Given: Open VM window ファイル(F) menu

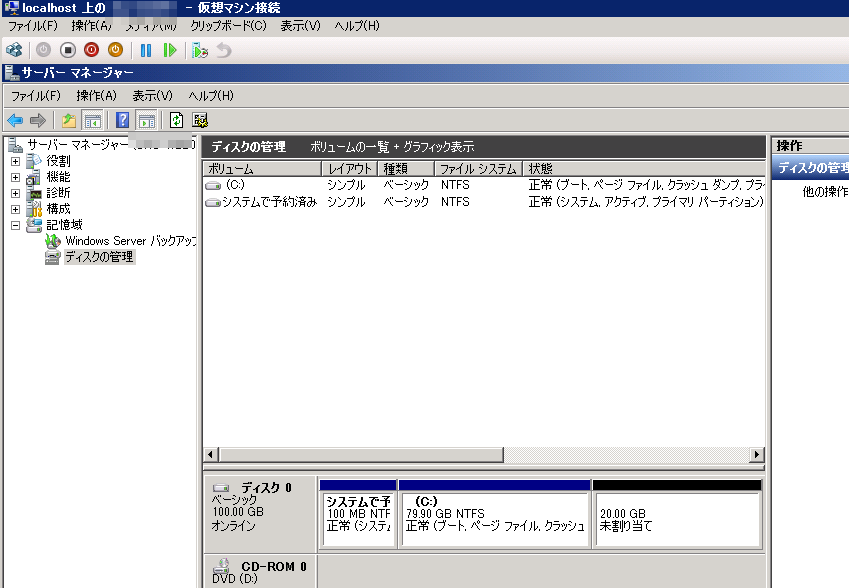Looking at the screenshot, I should (33, 25).
